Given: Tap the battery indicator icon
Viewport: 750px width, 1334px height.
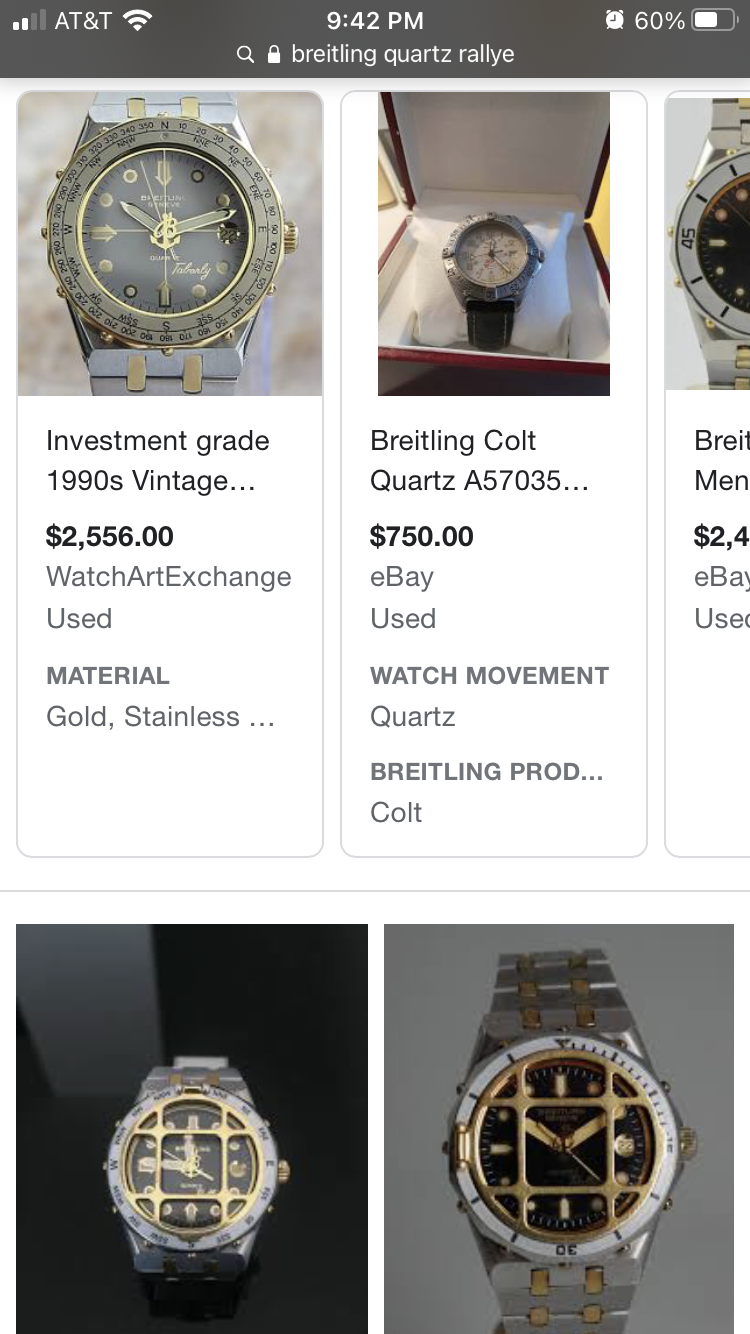Looking at the screenshot, I should [x=714, y=20].
